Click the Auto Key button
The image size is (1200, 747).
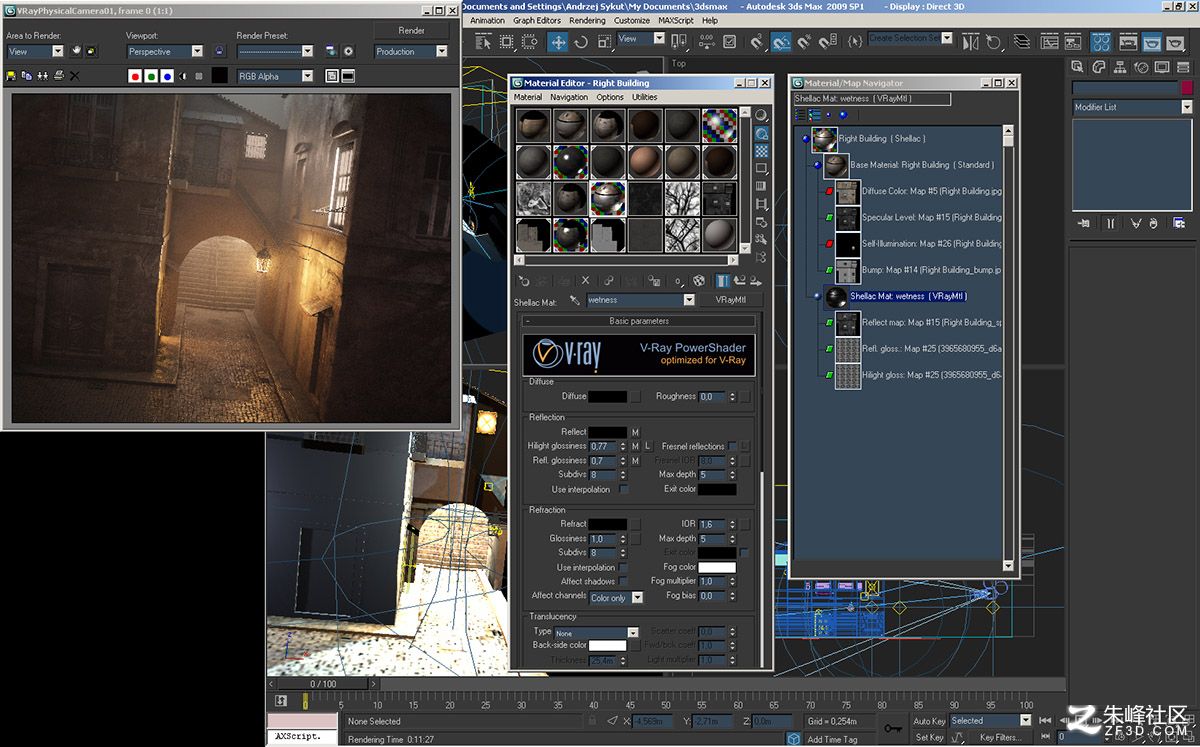click(929, 721)
